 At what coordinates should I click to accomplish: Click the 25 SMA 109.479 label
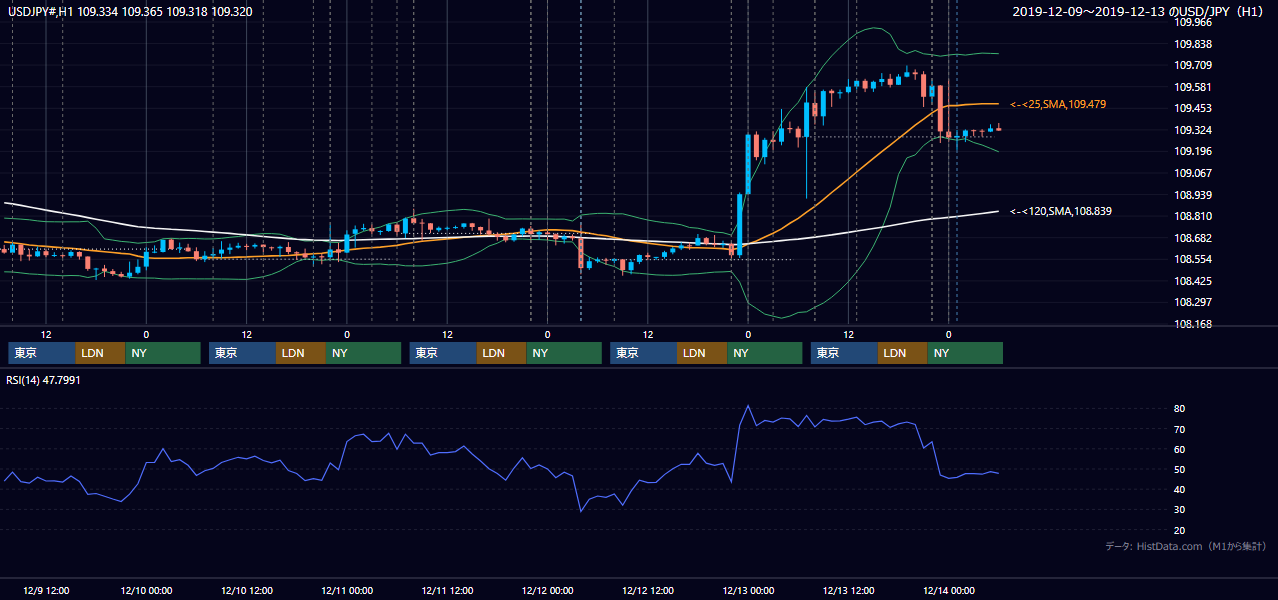[x=1058, y=104]
